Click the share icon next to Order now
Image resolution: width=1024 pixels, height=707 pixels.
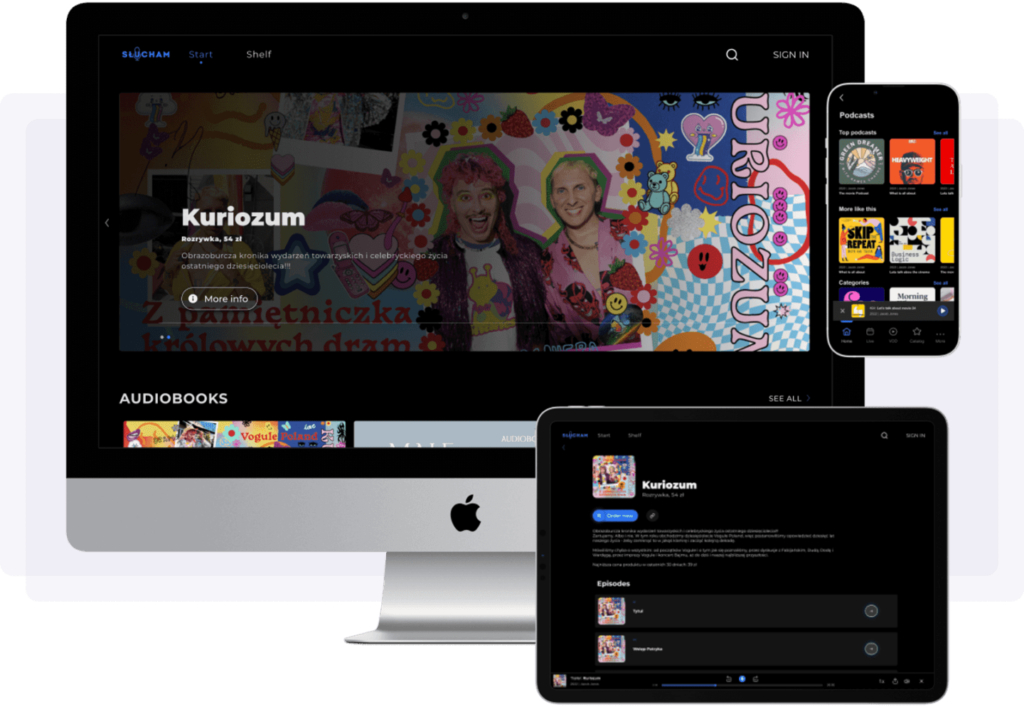click(x=652, y=515)
